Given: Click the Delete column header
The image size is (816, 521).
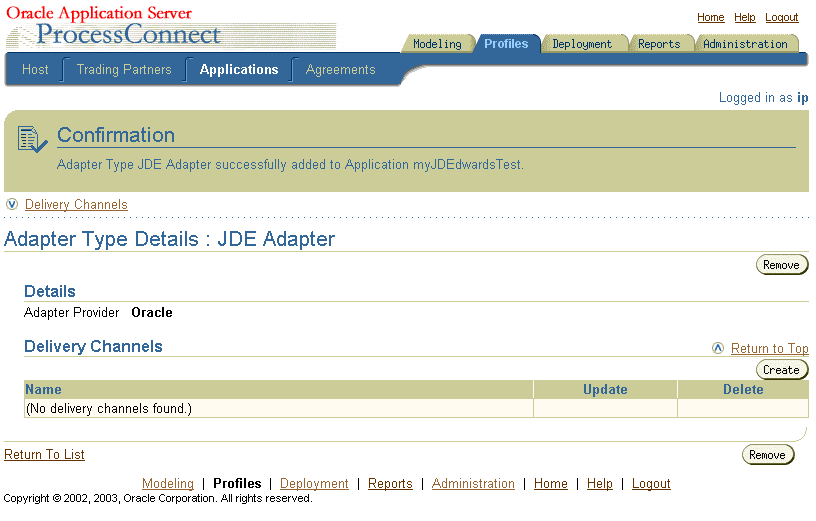Looking at the screenshot, I should pos(743,389).
